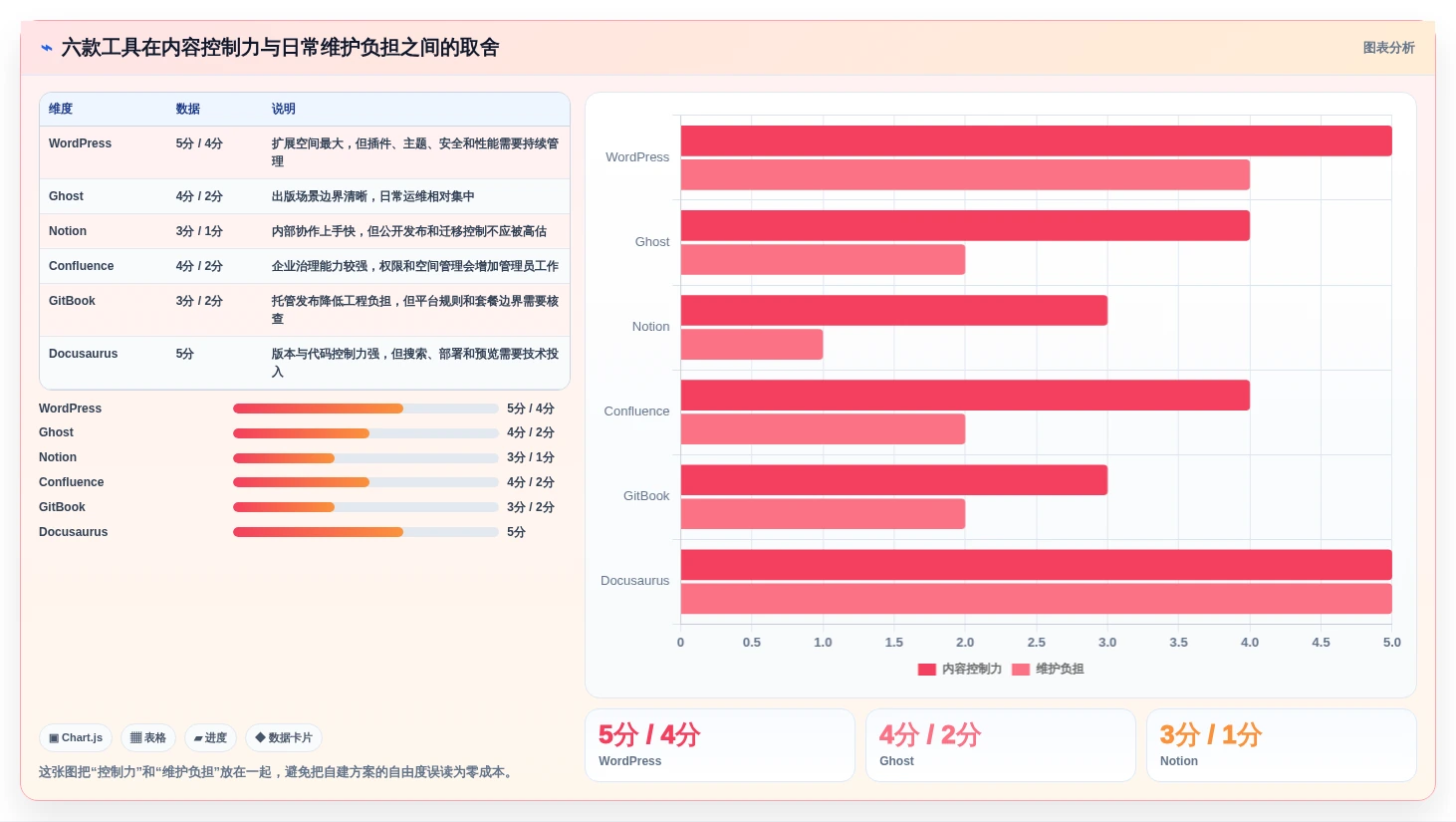
Task: Click the Docusaurus 维护负担 chart bar
Action: click(x=1036, y=599)
